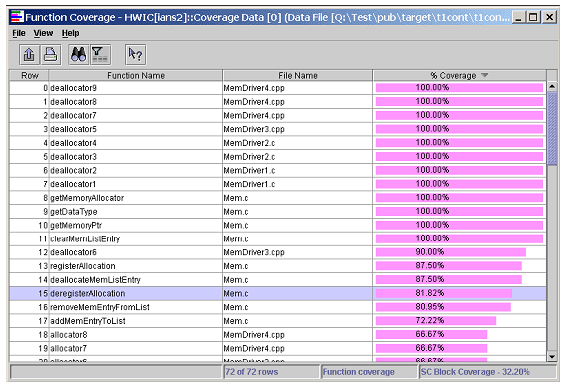Sort by Function Name column header
This screenshot has height=387, width=567.
point(136,76)
